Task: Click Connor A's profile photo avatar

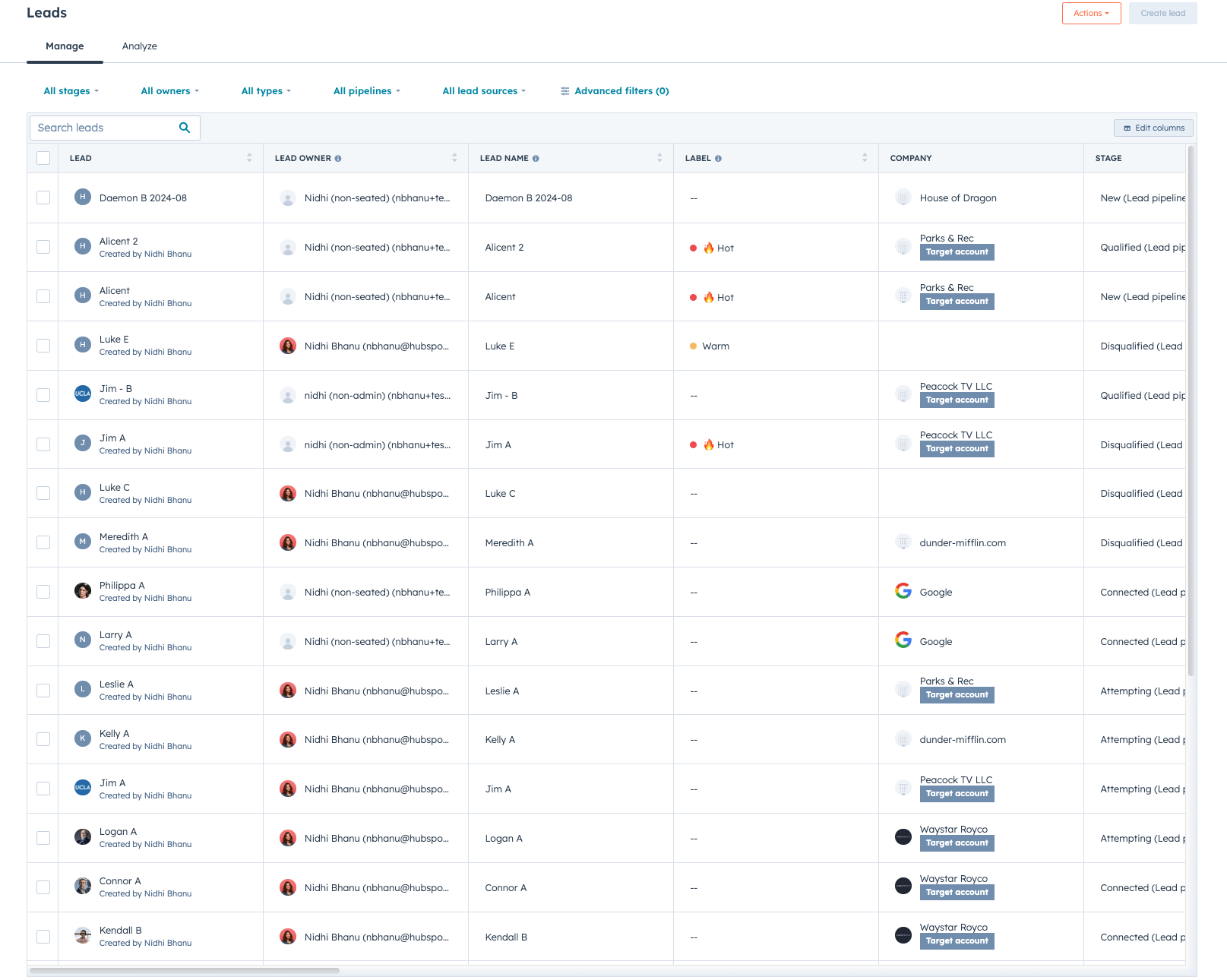Action: click(83, 886)
